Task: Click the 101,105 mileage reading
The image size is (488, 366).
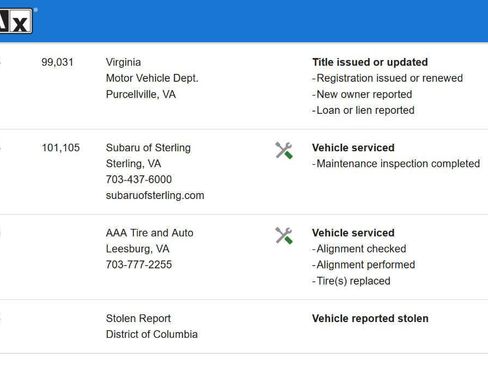Action: 61,148
